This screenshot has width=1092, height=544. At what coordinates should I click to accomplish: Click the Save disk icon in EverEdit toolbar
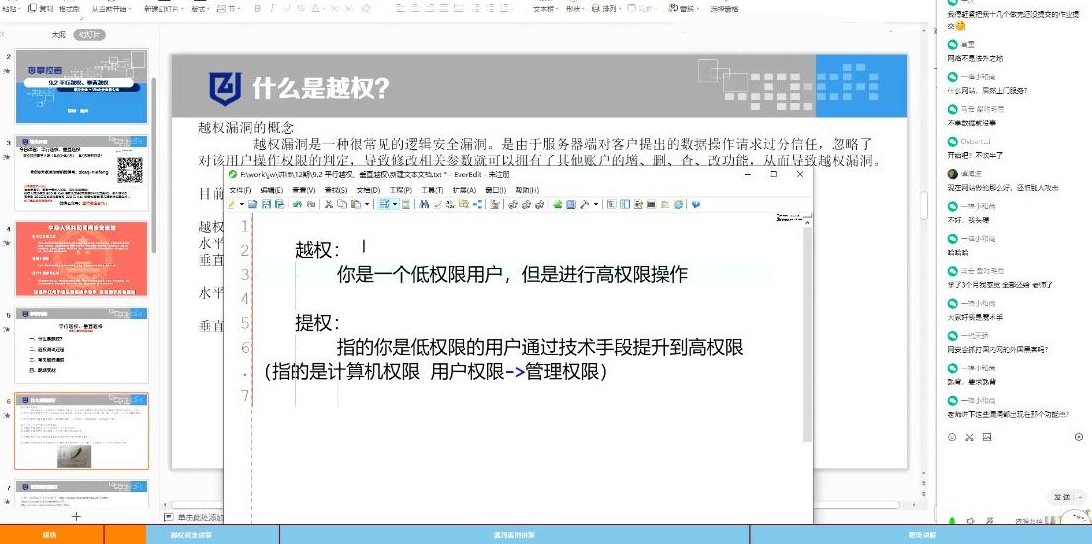[265, 204]
